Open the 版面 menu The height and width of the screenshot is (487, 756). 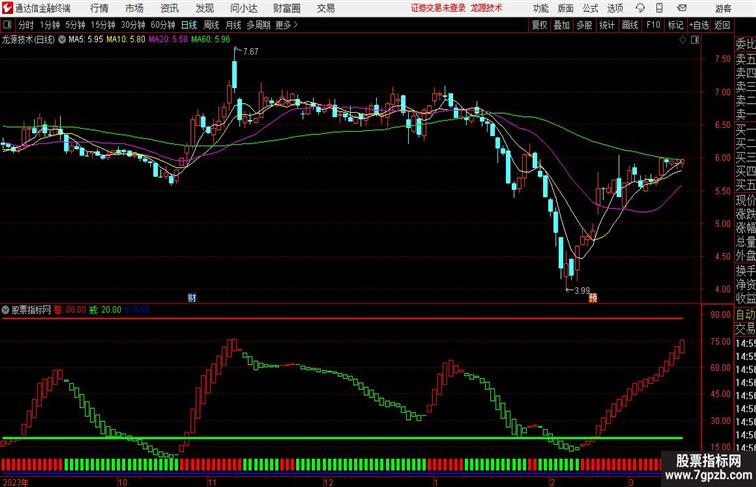click(565, 8)
